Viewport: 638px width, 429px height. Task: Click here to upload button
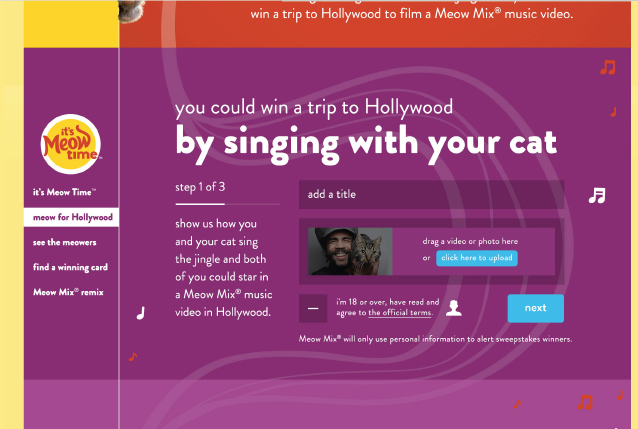[477, 258]
